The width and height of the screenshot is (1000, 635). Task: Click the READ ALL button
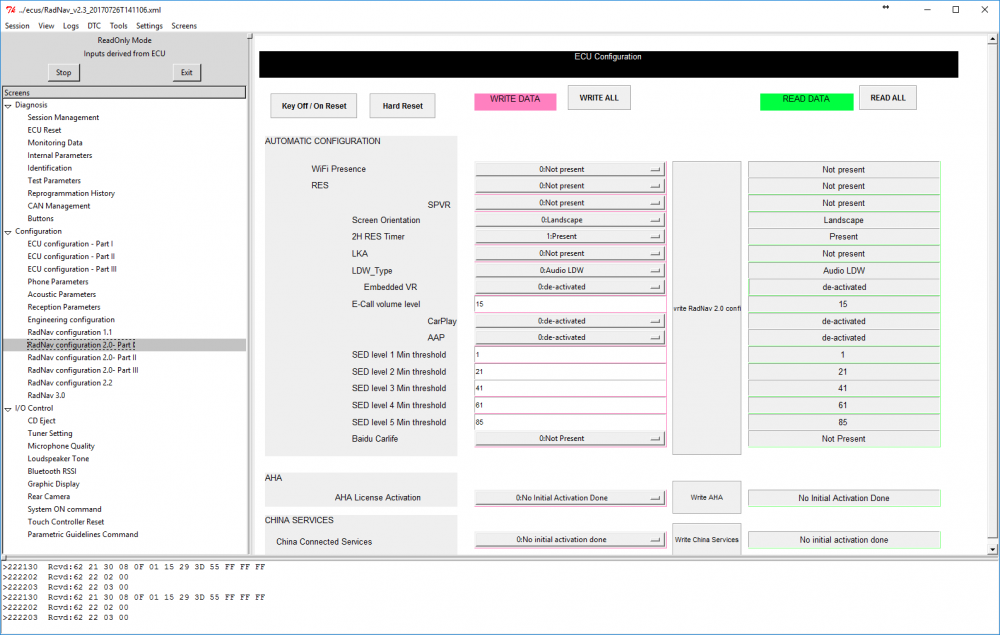click(x=888, y=98)
